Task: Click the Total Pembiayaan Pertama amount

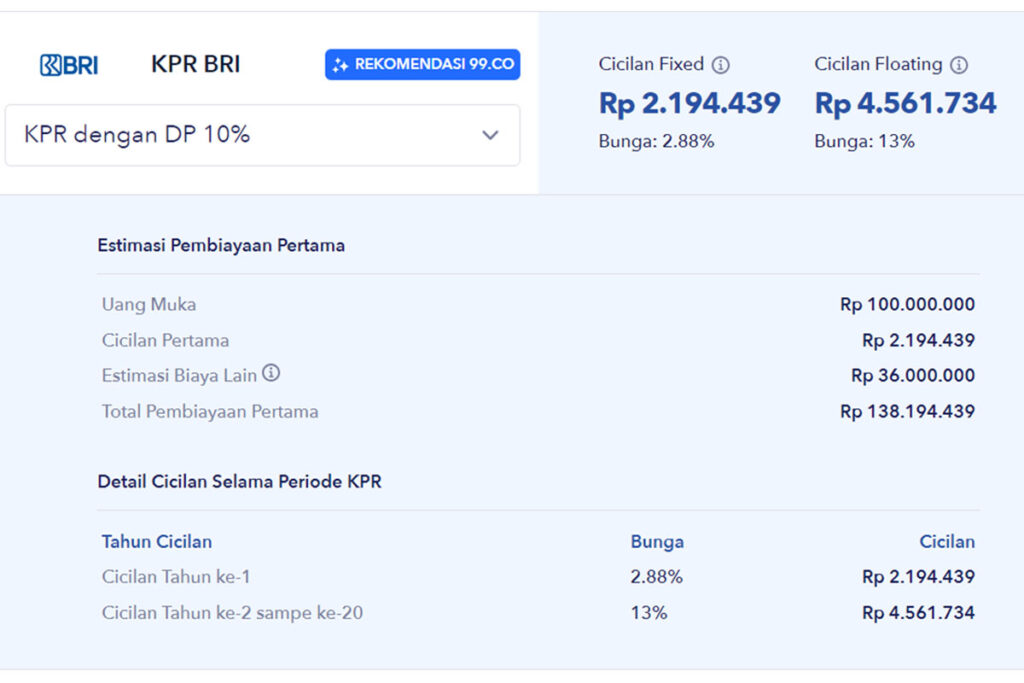Action: [x=908, y=411]
